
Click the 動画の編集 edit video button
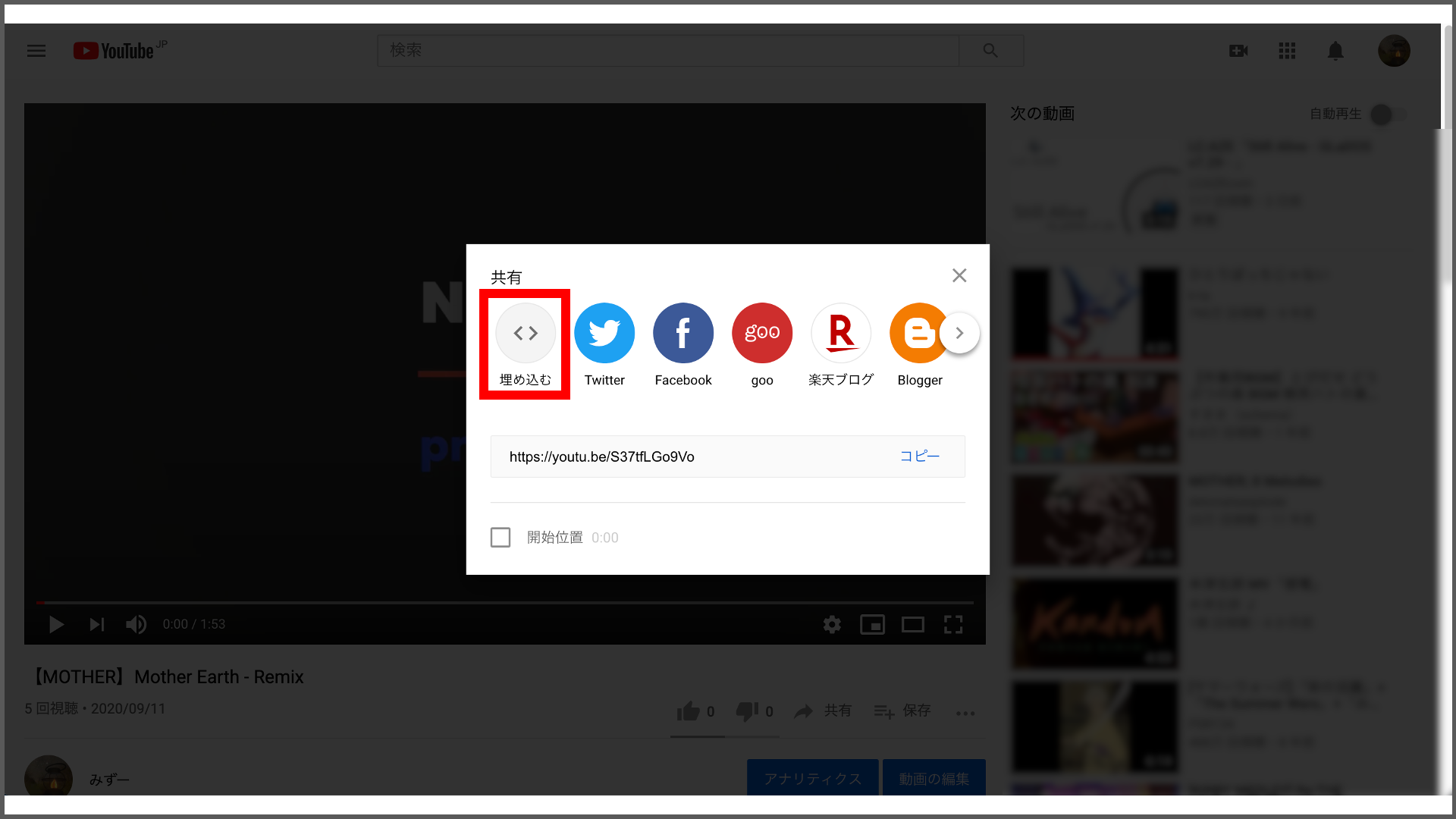934,777
